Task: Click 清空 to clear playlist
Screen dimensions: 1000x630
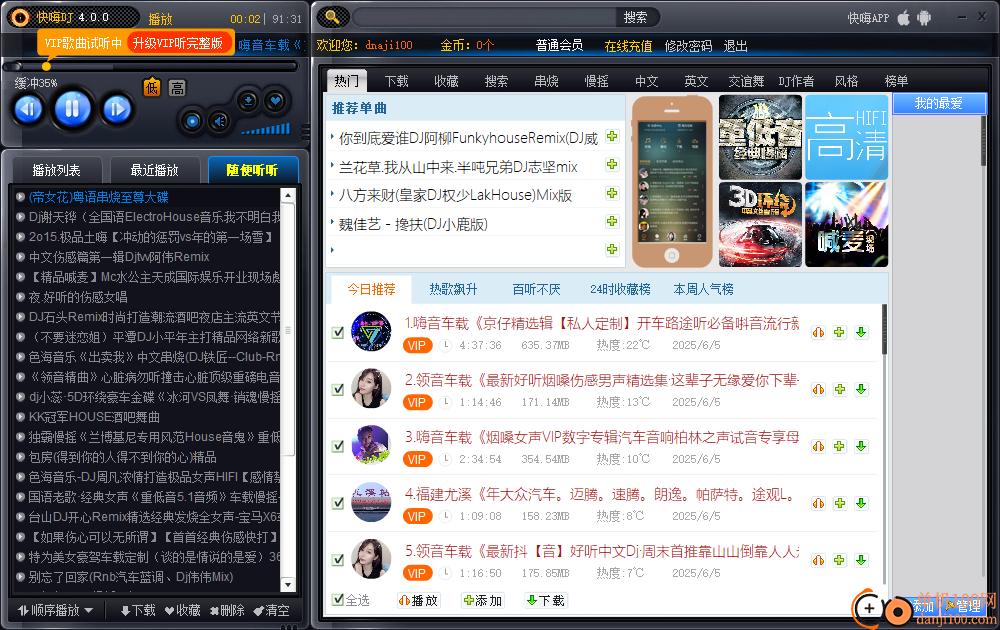Action: click(271, 610)
